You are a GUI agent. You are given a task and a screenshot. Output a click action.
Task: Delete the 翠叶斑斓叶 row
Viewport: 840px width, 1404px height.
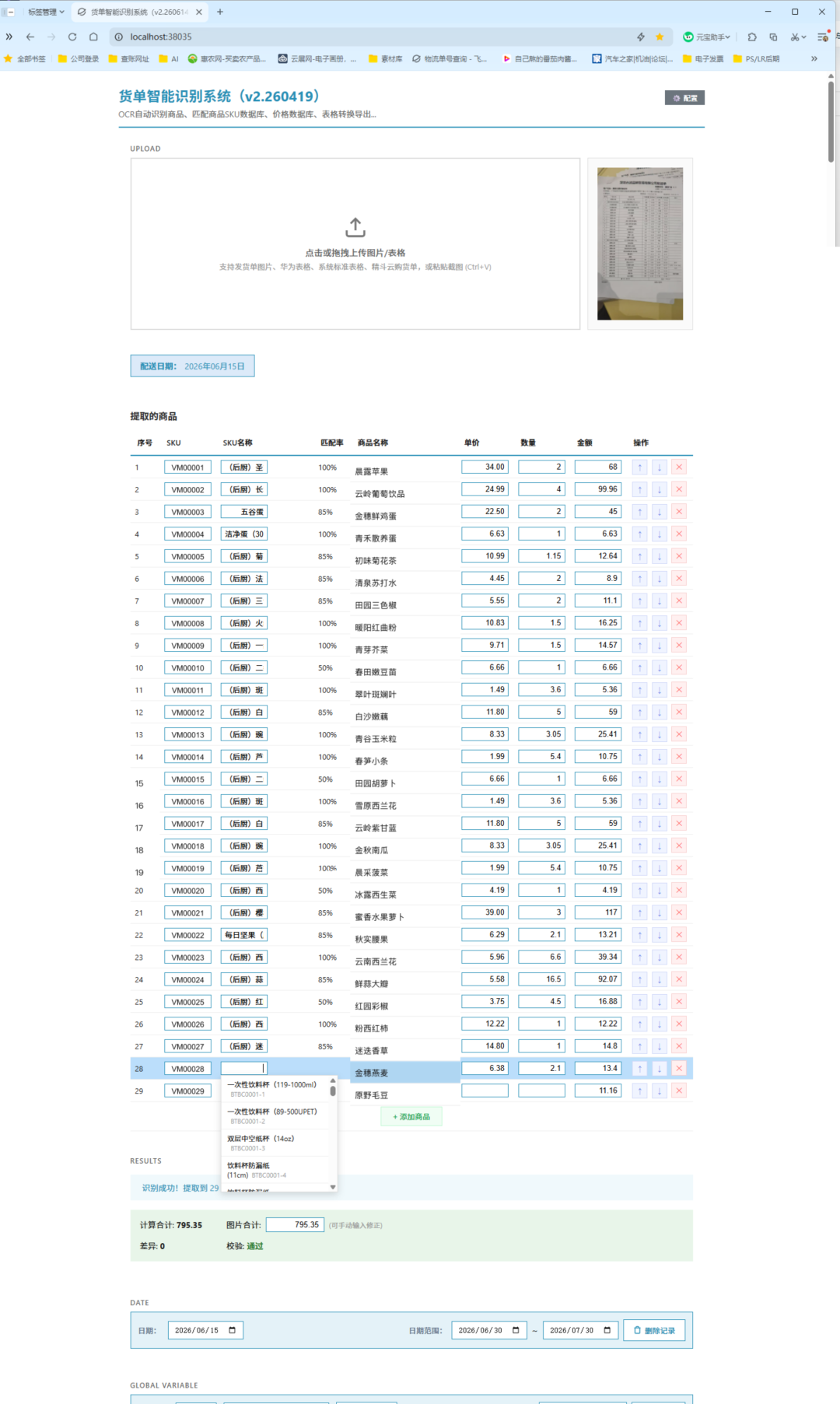pos(679,690)
